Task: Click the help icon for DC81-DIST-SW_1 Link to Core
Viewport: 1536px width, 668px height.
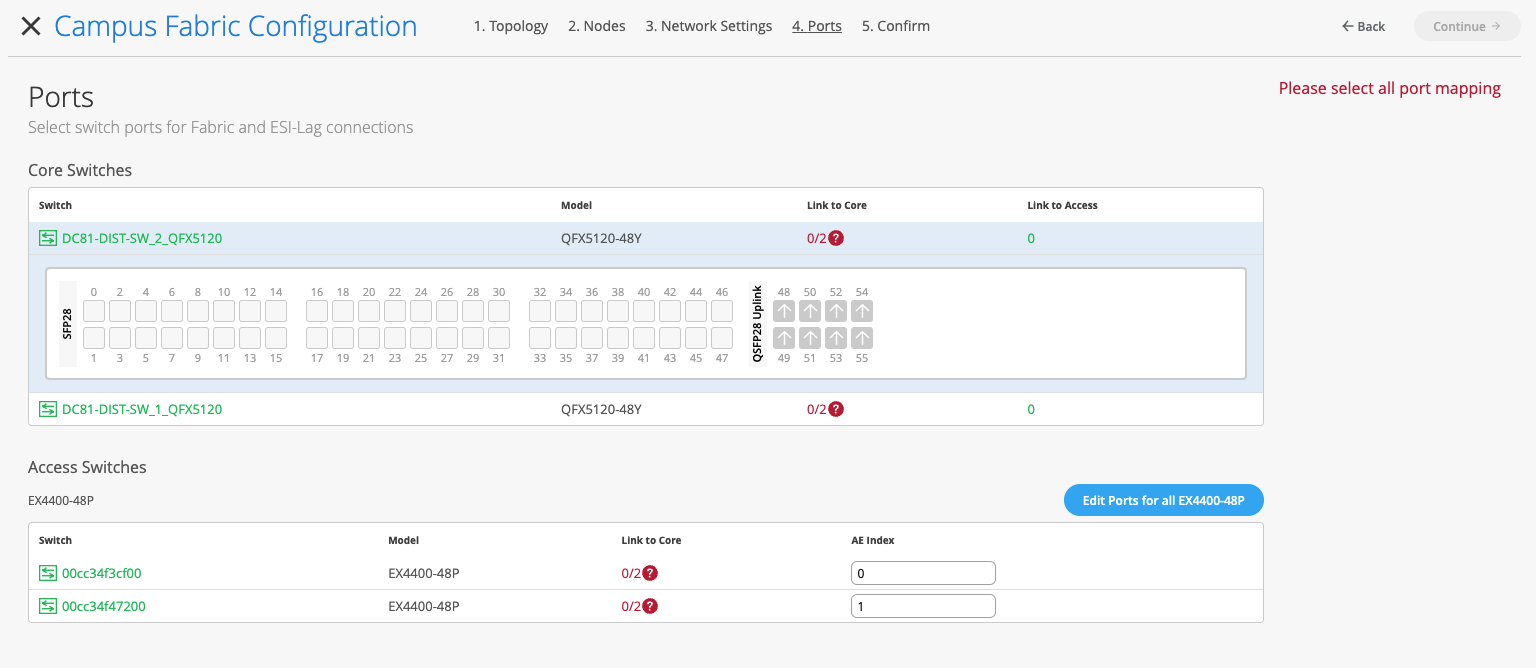Action: 836,409
